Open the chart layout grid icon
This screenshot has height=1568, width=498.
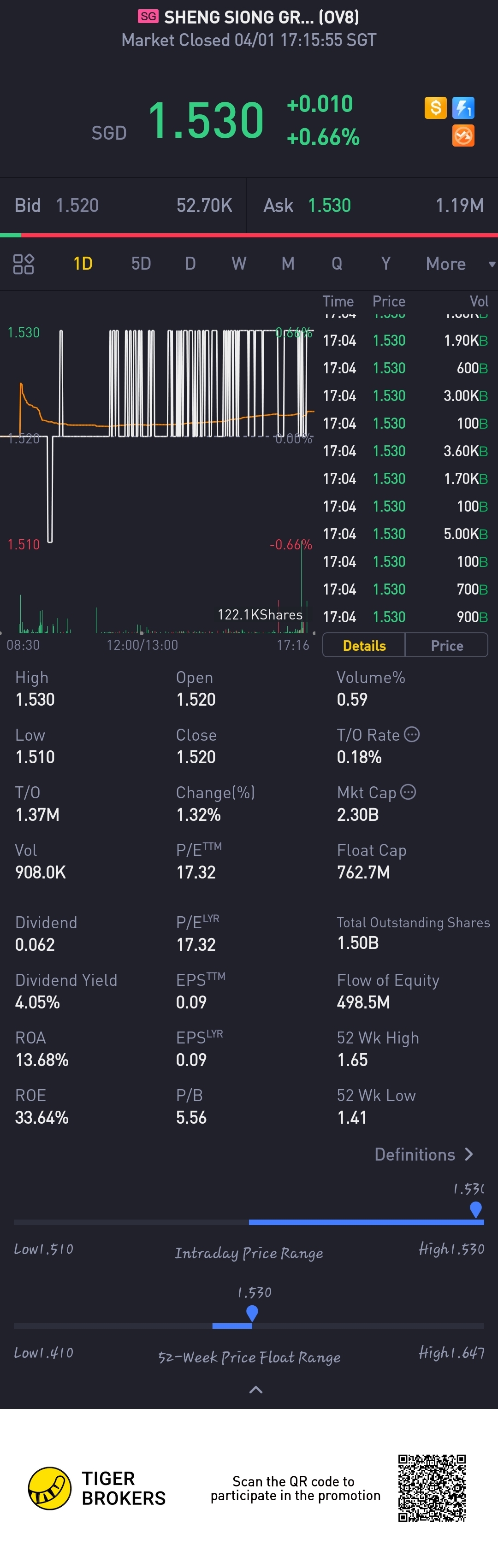24,264
